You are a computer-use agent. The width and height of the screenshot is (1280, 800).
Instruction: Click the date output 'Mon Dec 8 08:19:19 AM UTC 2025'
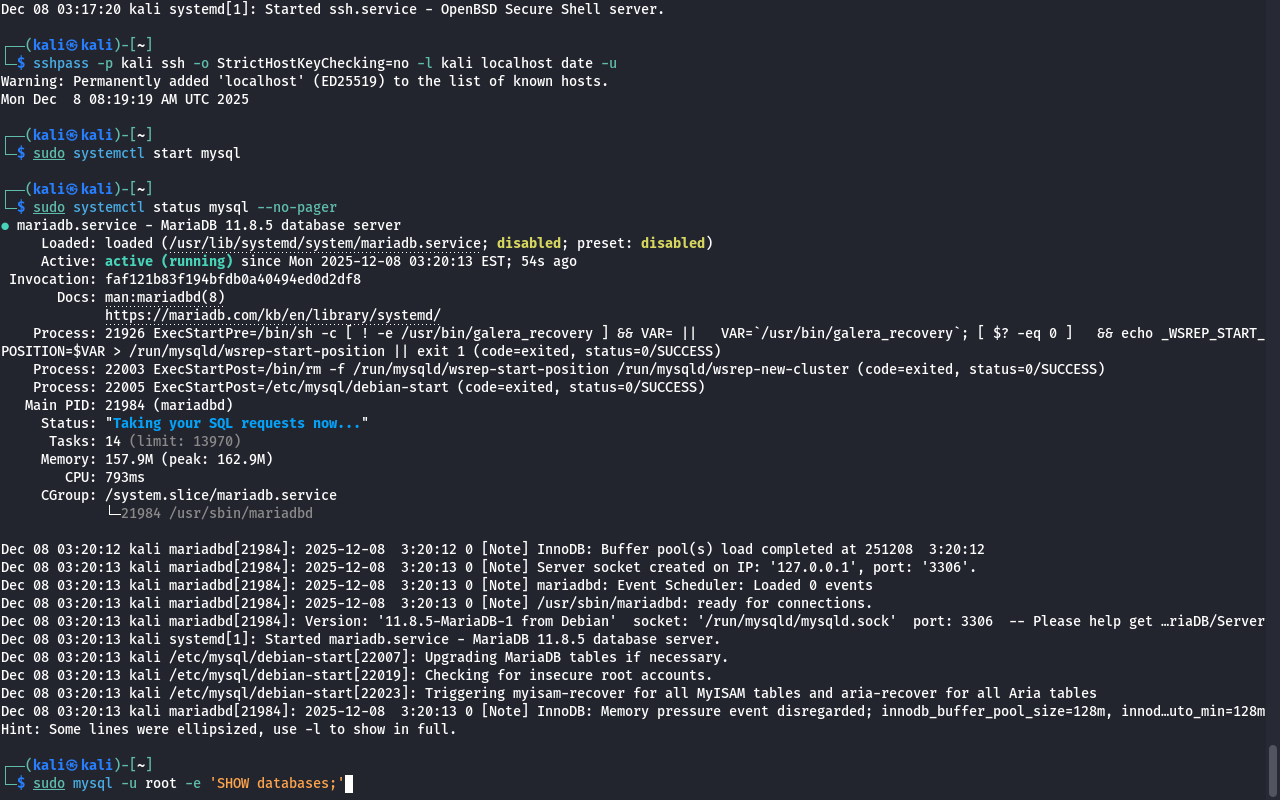pos(124,99)
